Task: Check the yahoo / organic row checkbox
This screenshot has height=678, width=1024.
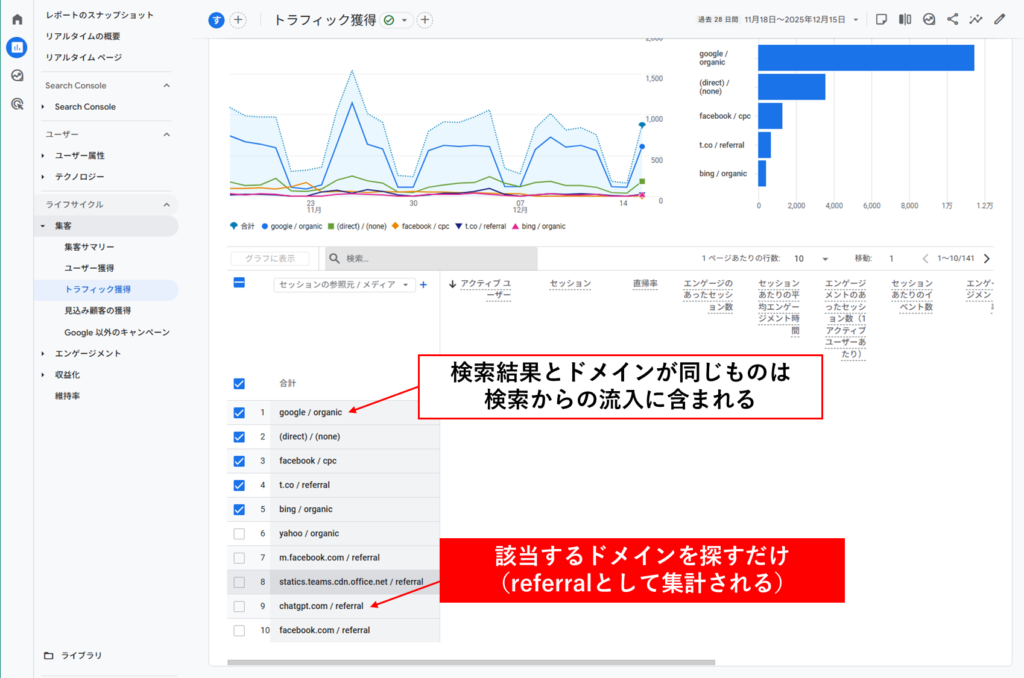Action: click(x=239, y=533)
